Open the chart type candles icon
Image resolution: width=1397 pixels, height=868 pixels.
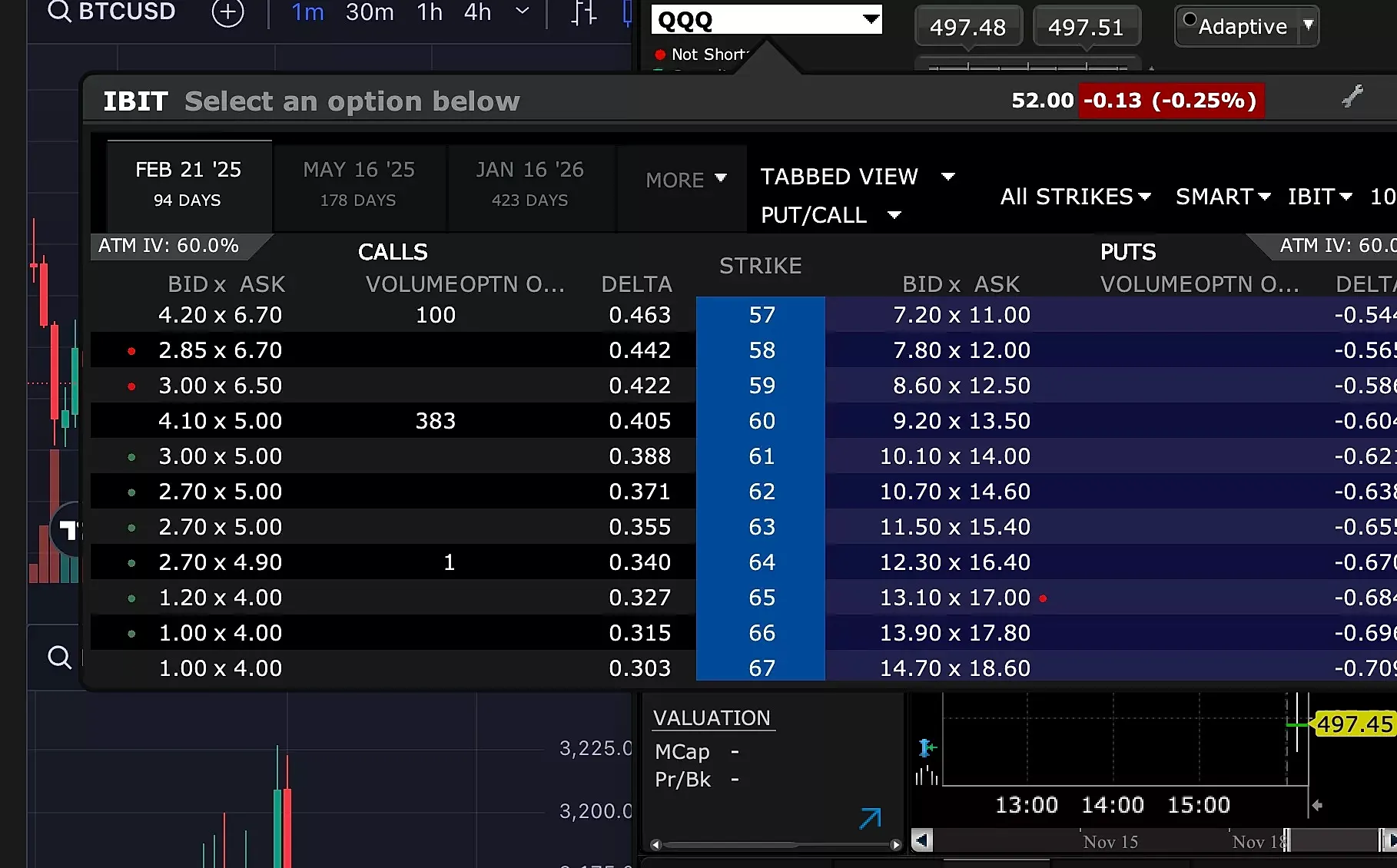click(584, 13)
